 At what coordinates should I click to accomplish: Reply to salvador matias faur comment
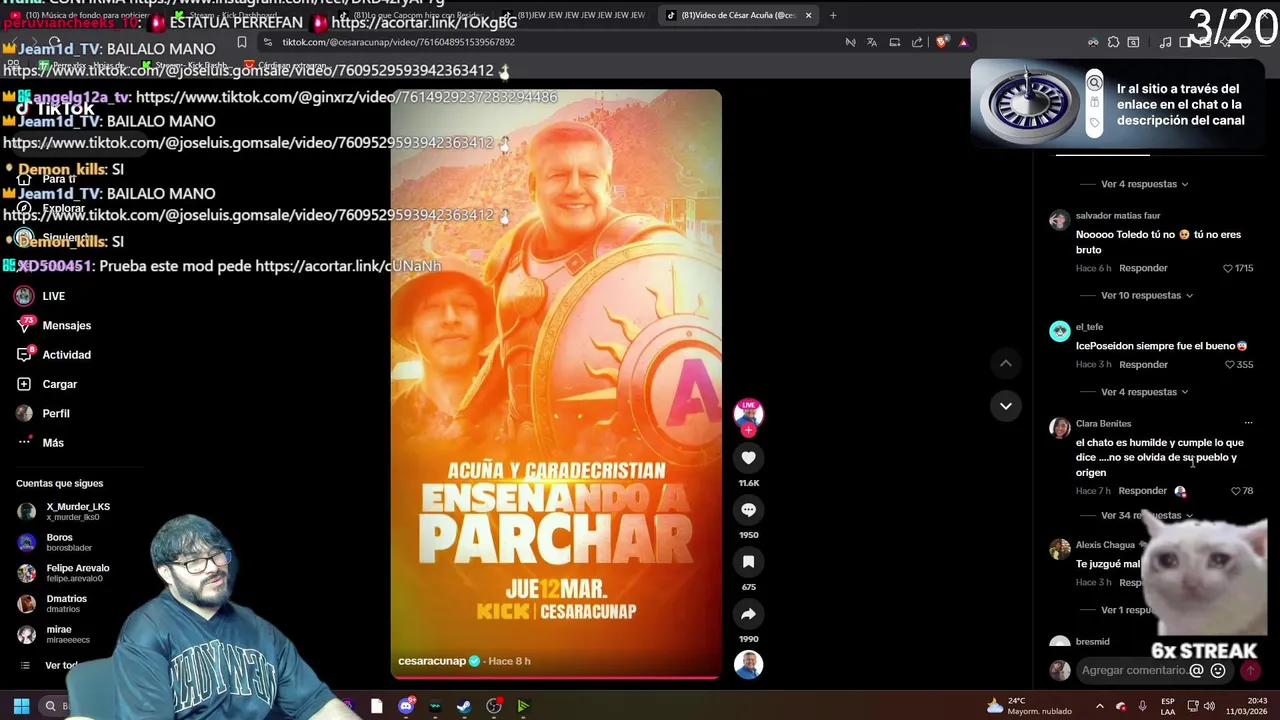tap(1143, 268)
